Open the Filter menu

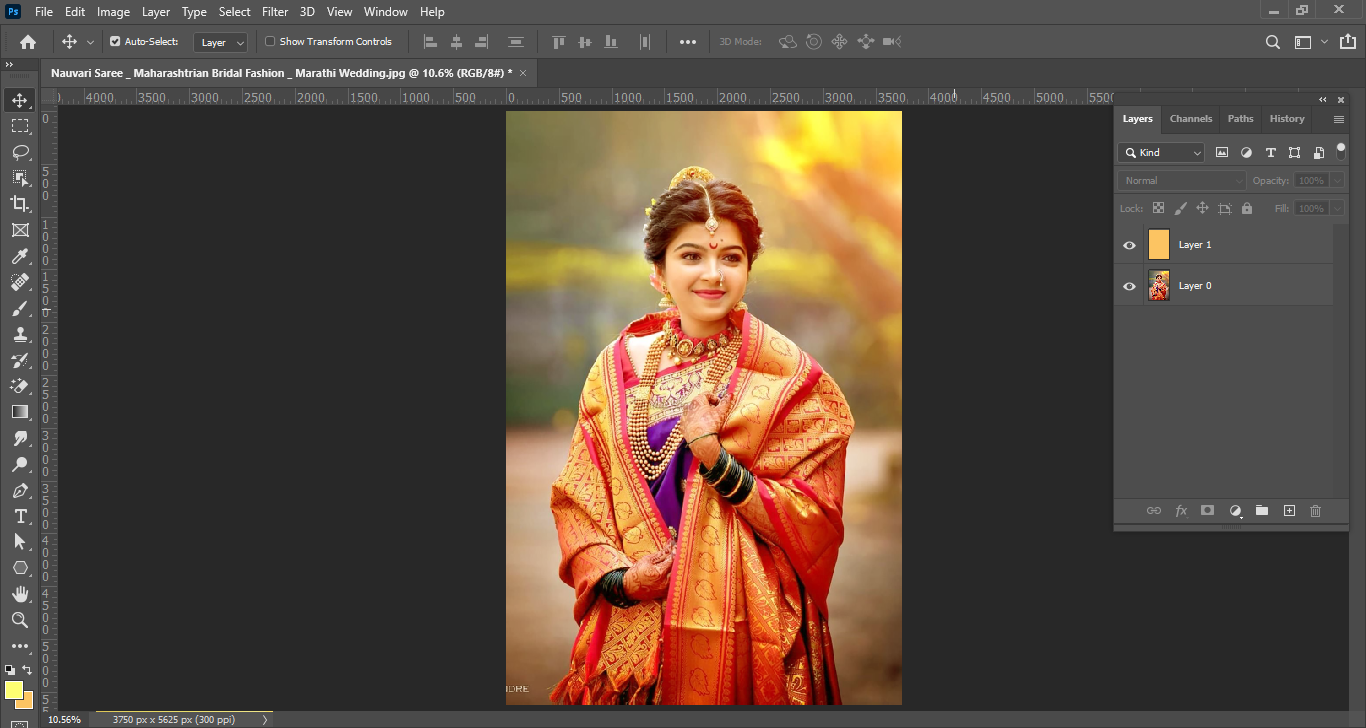click(275, 12)
